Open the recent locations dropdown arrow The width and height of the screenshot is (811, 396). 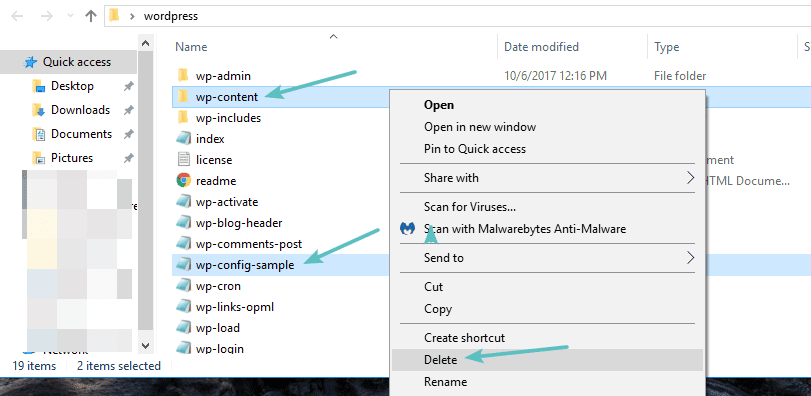pyautogui.click(x=71, y=17)
